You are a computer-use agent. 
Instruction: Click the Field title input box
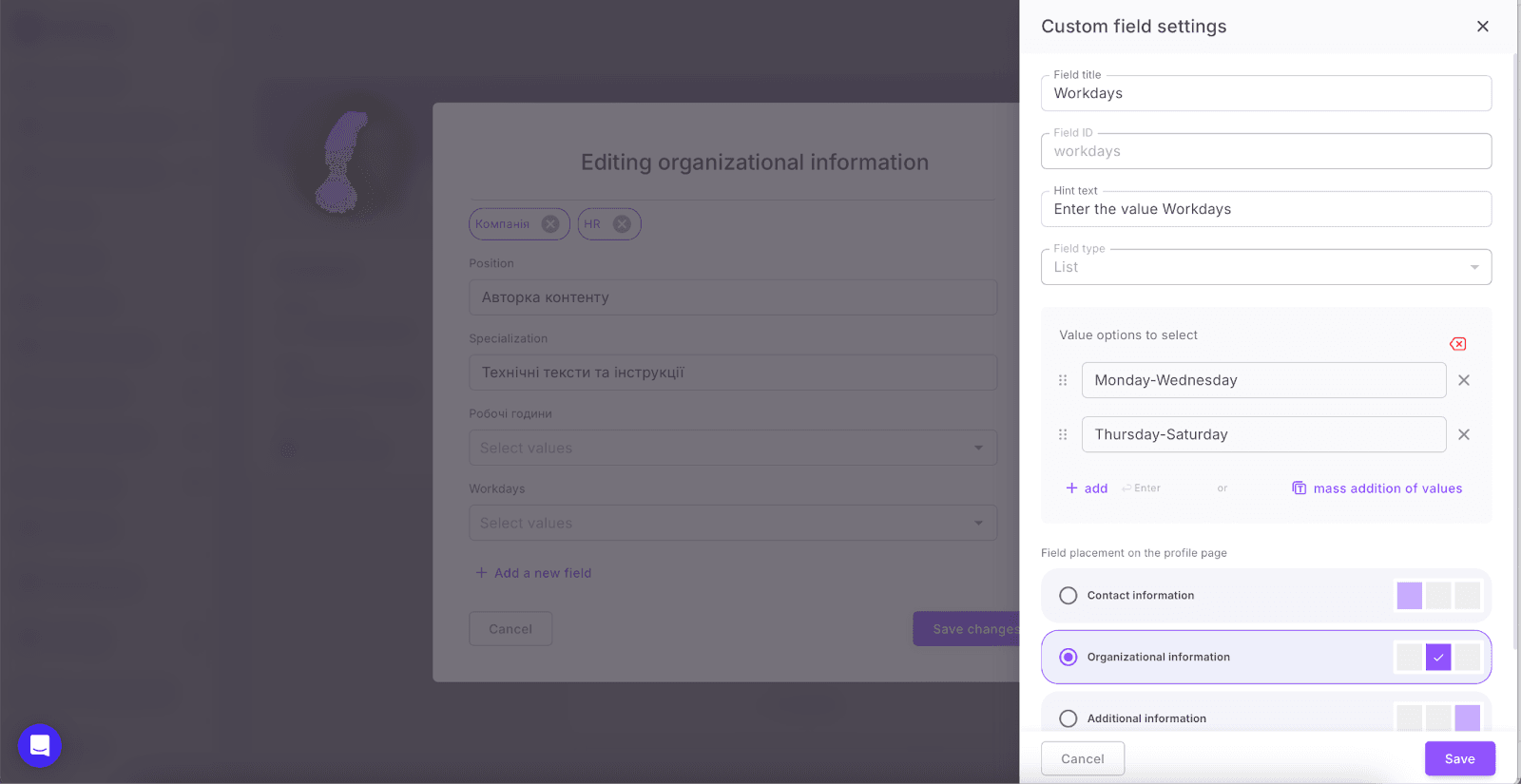pyautogui.click(x=1265, y=93)
